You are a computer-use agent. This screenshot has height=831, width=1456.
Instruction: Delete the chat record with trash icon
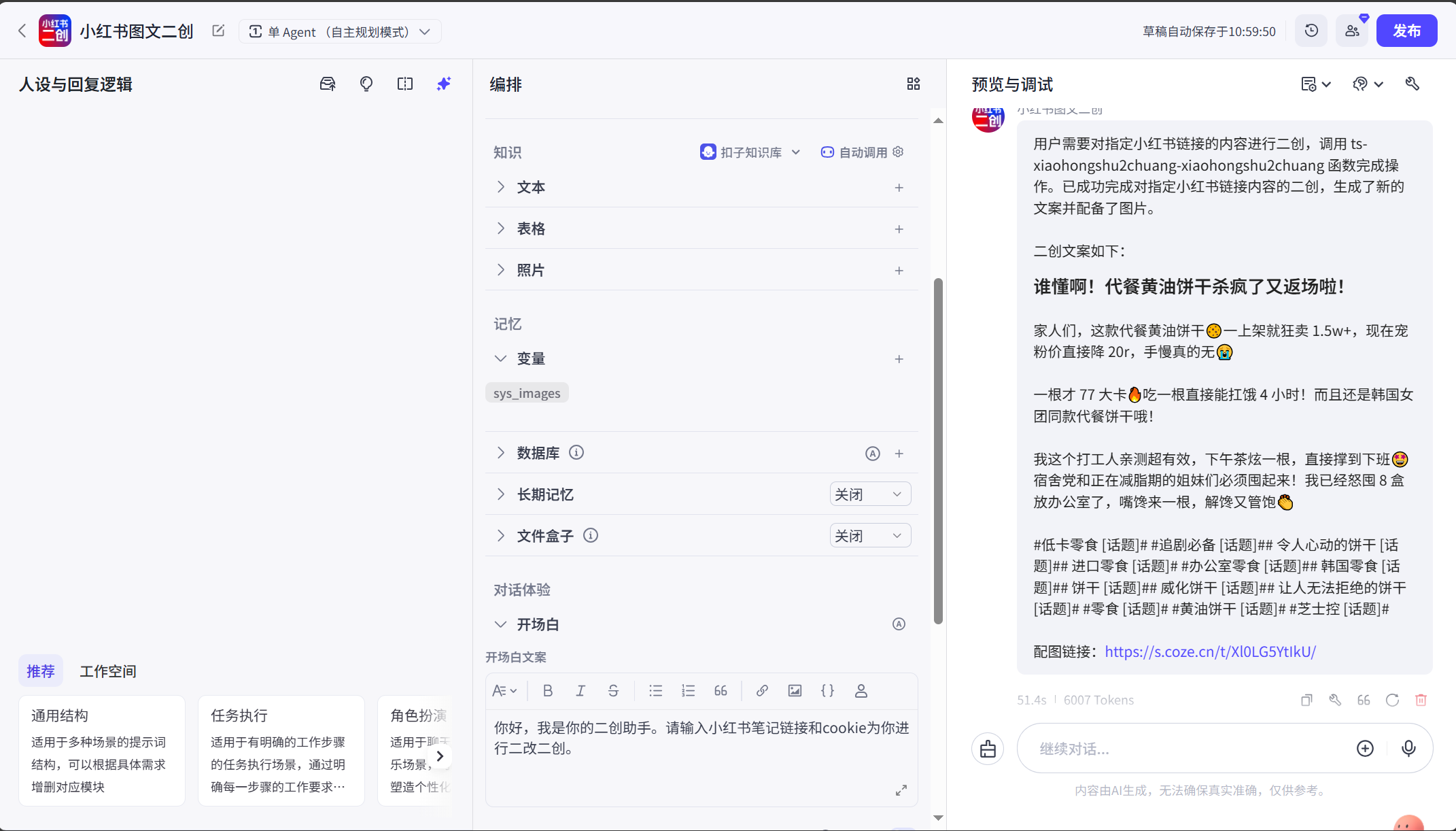click(x=1421, y=700)
